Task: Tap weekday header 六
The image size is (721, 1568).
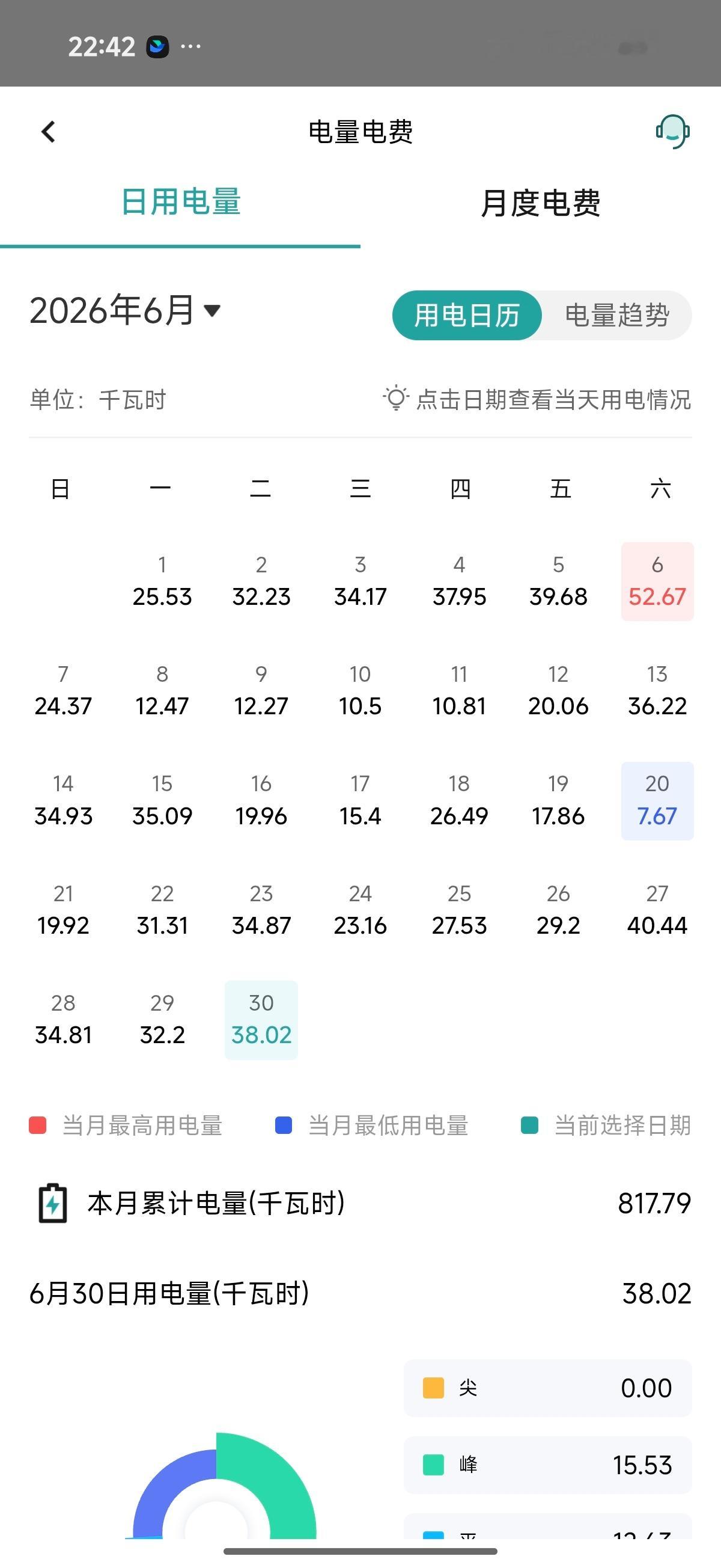Action: tap(660, 488)
